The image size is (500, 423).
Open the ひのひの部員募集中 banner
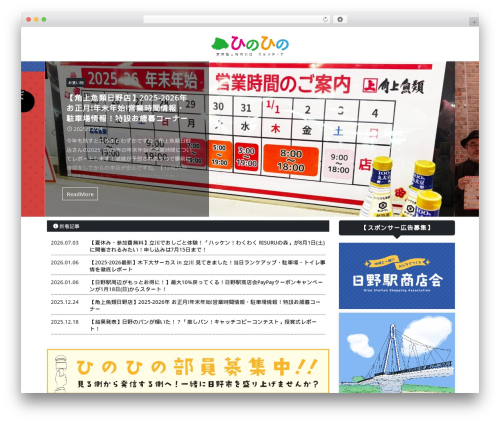coord(188,371)
